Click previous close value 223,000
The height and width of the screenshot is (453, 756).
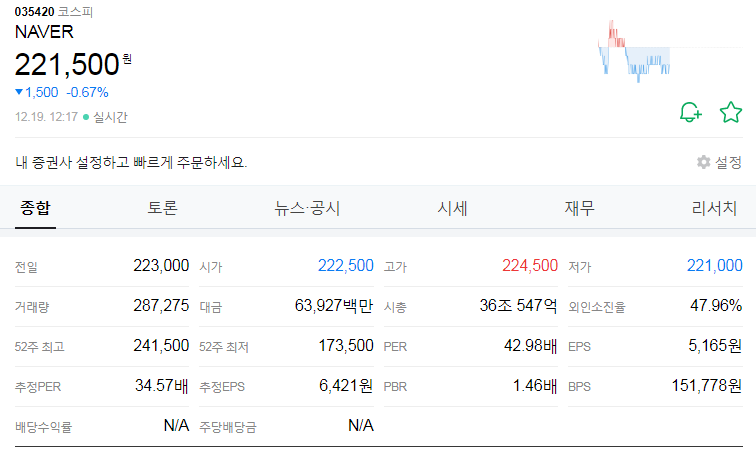(161, 266)
